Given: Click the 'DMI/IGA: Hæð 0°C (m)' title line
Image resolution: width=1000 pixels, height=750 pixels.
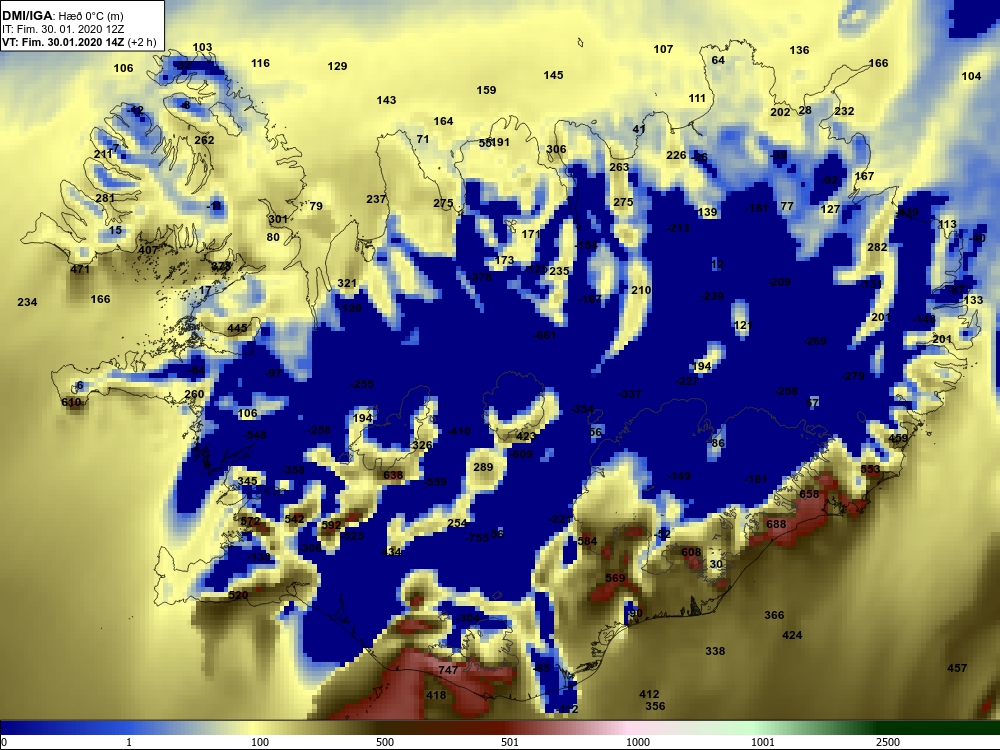Looking at the screenshot, I should [x=63, y=16].
